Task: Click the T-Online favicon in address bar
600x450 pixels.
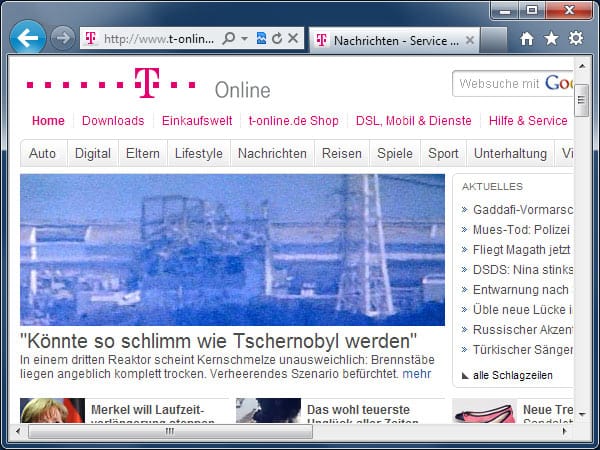Action: point(91,38)
